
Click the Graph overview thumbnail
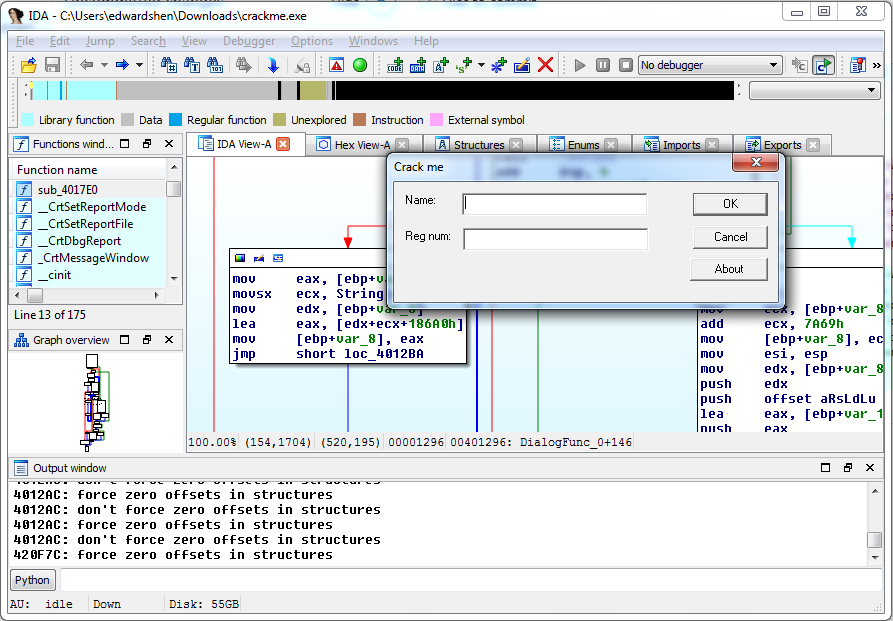click(96, 402)
